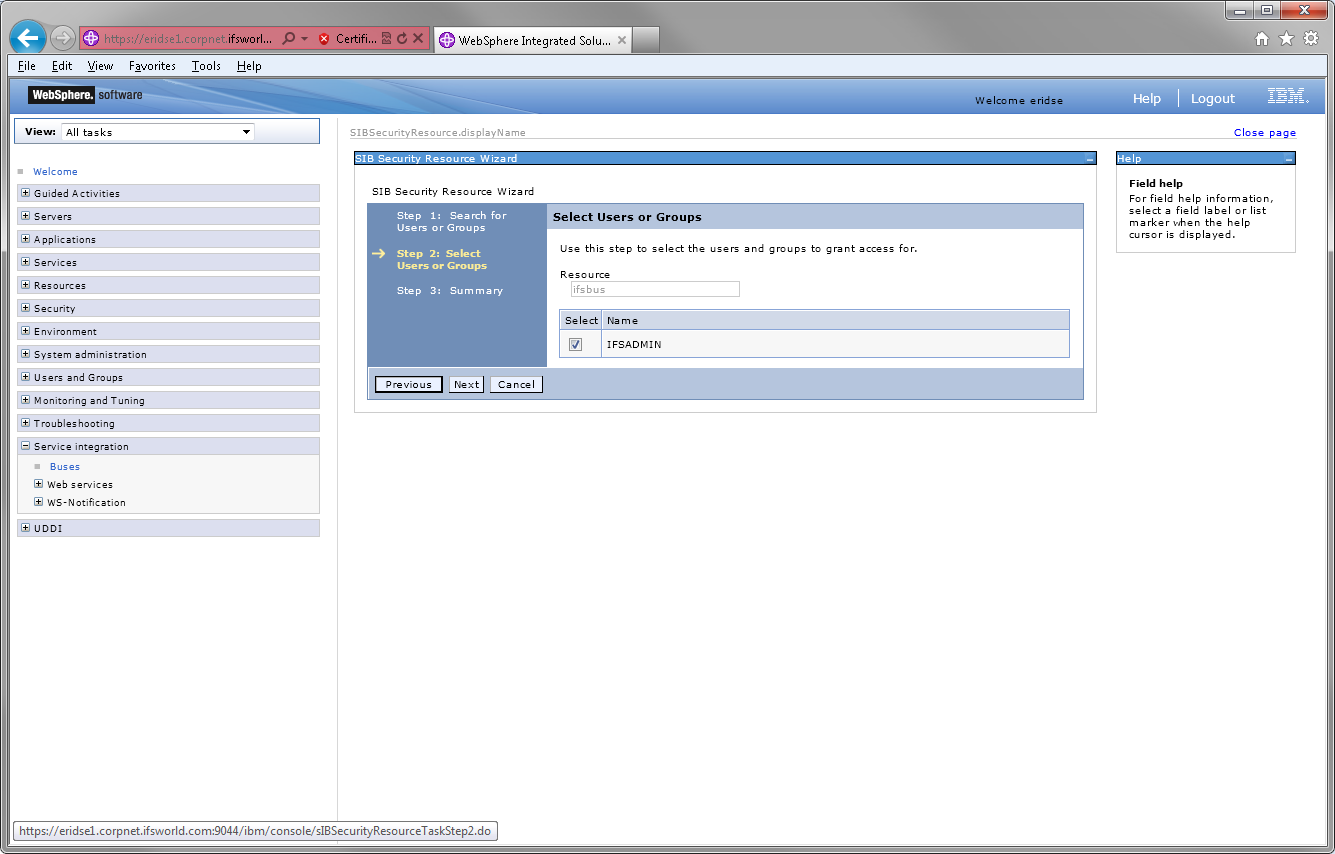Expand the Resources node
This screenshot has height=854, width=1335.
[26, 285]
